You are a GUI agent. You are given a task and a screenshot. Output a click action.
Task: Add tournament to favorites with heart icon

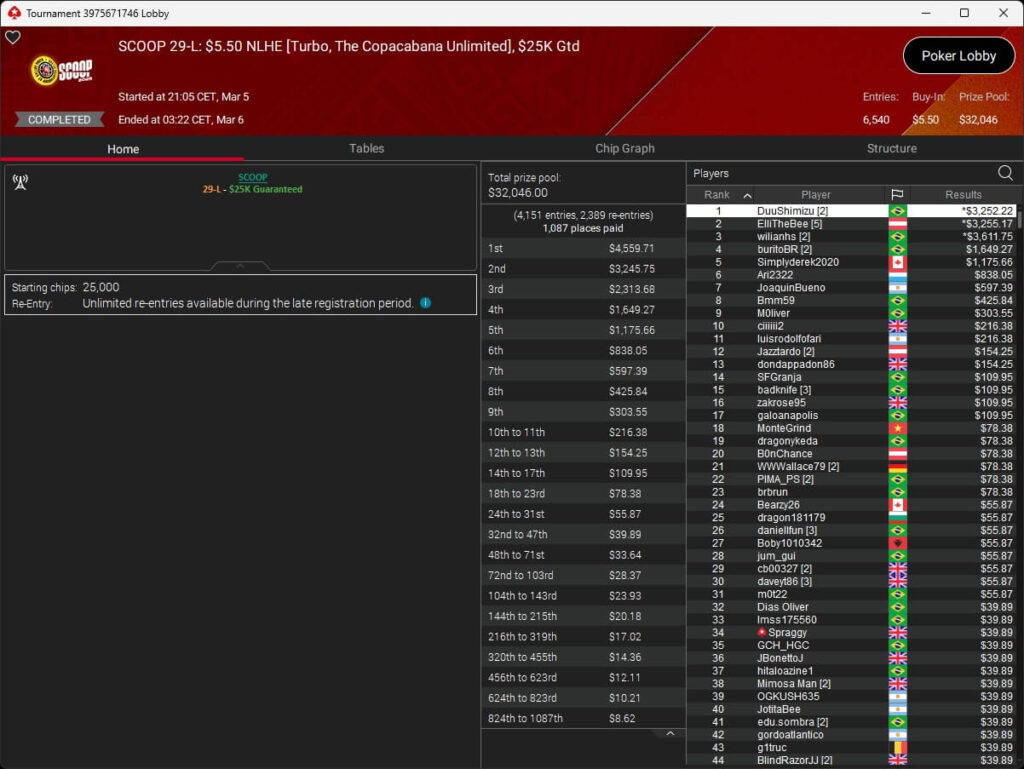pyautogui.click(x=13, y=38)
